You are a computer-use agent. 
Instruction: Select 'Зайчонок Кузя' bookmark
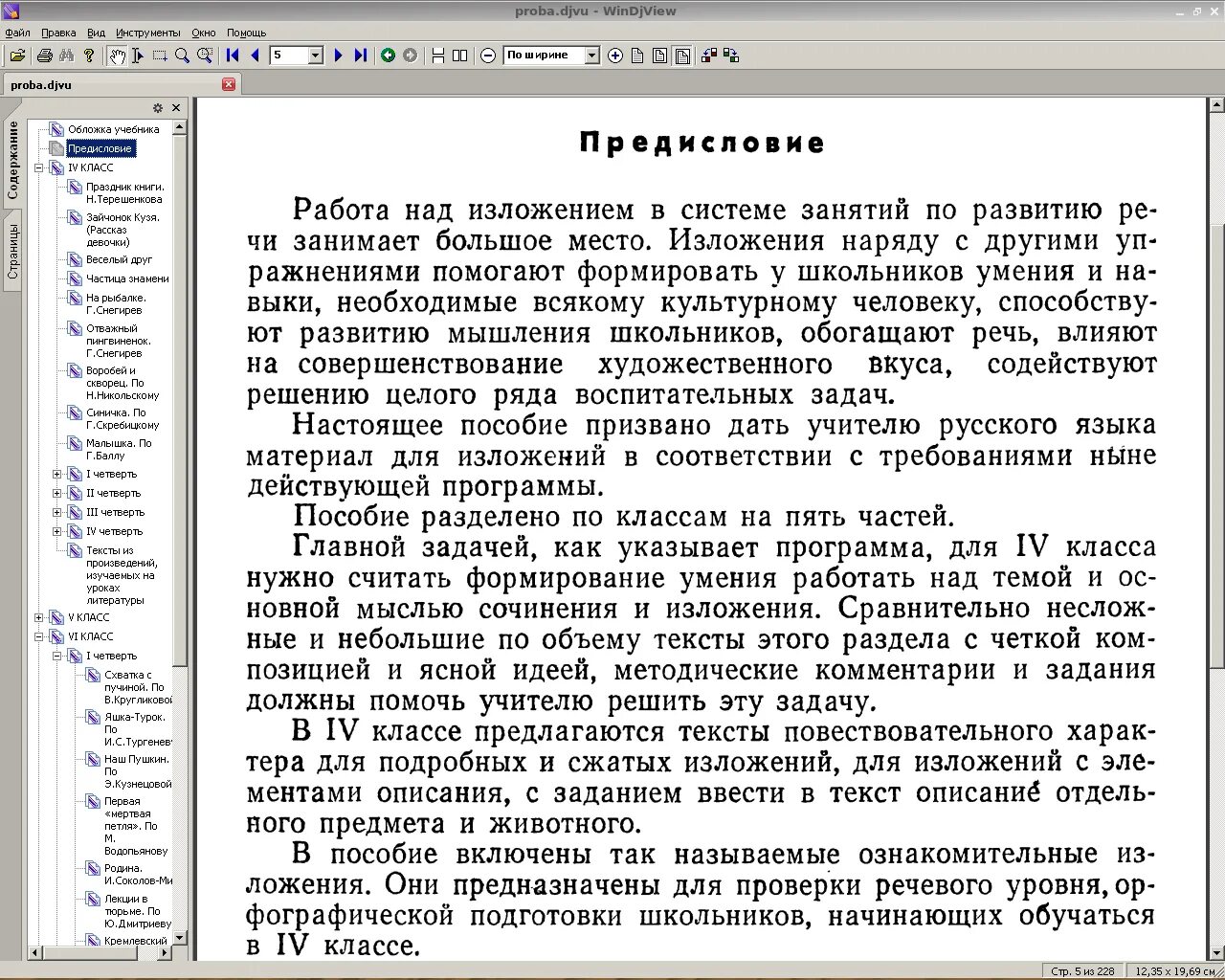pyautogui.click(x=123, y=230)
